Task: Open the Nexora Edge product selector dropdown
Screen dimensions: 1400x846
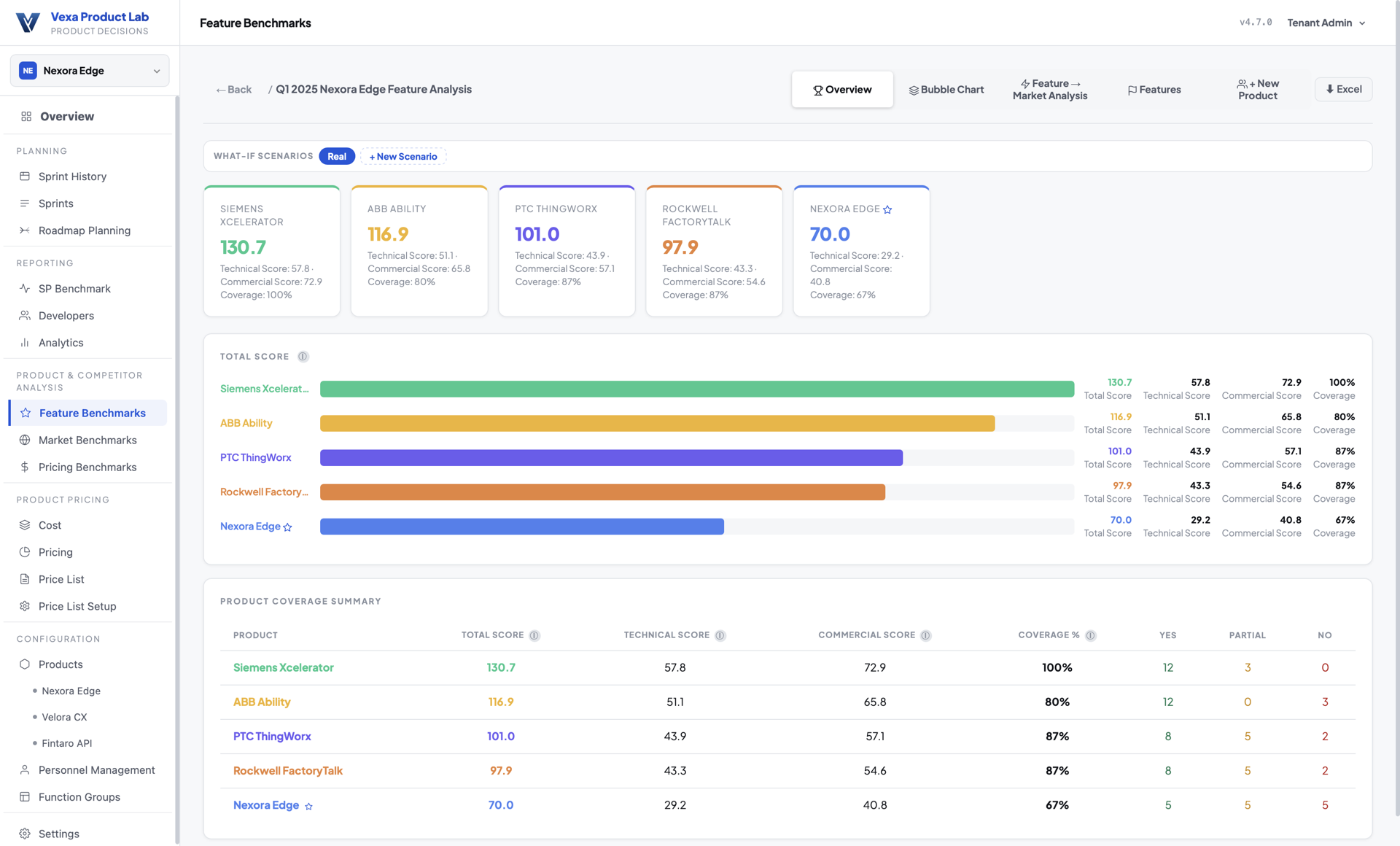Action: 90,71
